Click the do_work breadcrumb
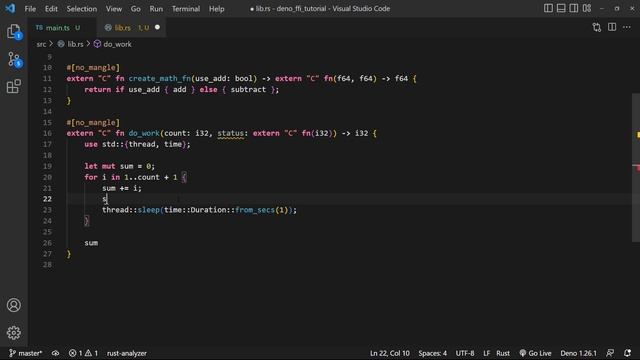The width and height of the screenshot is (640, 360). tap(117, 44)
